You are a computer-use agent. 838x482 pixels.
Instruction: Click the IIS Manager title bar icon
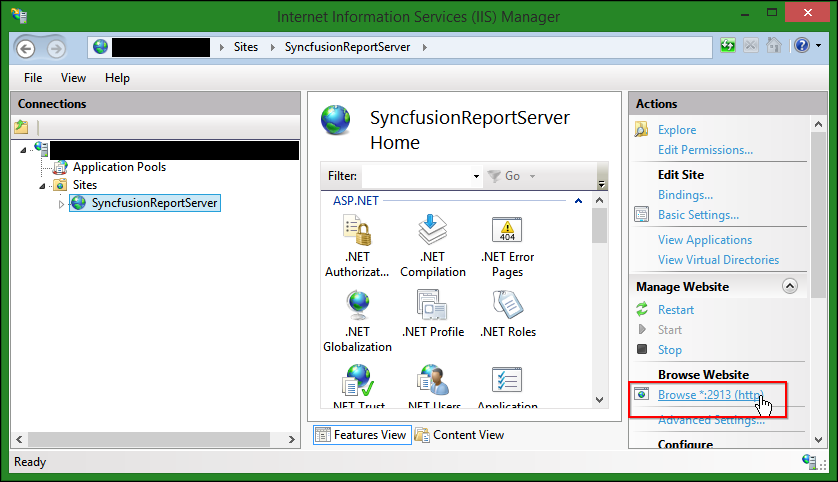click(x=19, y=15)
